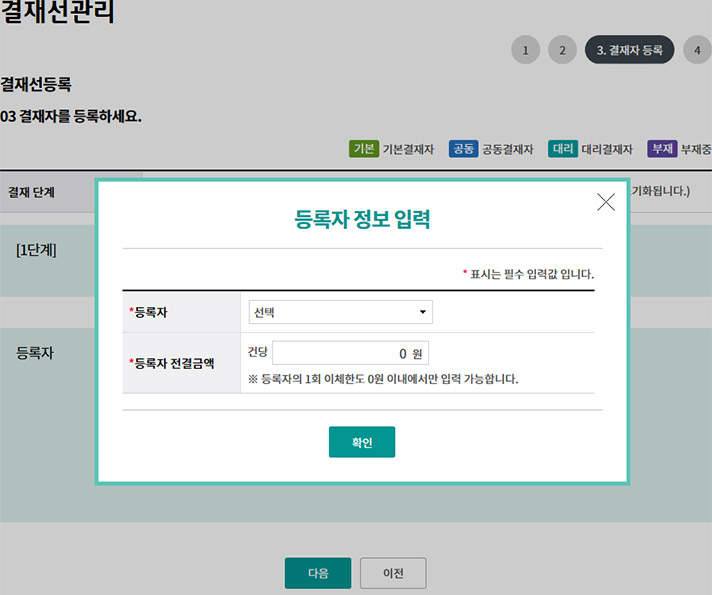This screenshot has height=595, width=712.
Task: Go to step 2 circle indicator
Action: point(562,50)
